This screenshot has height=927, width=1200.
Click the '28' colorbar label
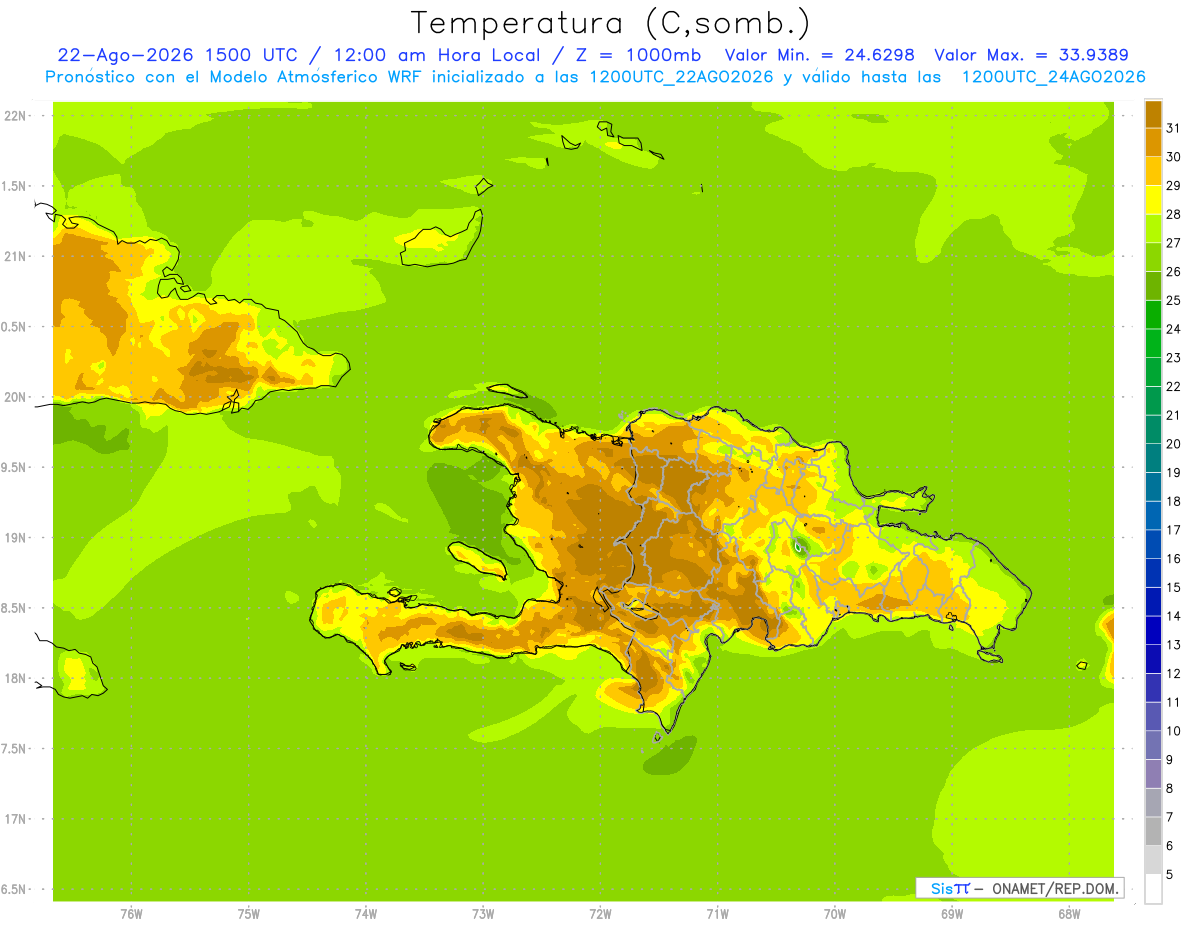[x=1173, y=214]
